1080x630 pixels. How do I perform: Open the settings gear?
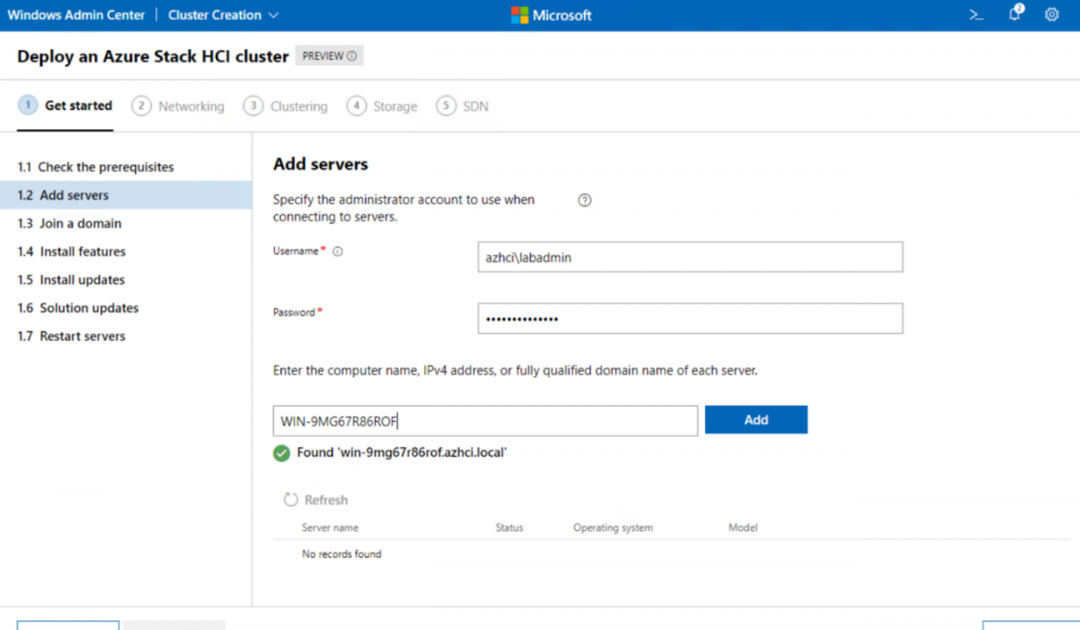tap(1051, 14)
